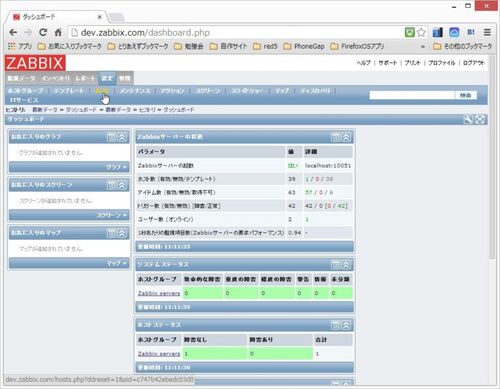
Task: Go back with the browser back arrow
Action: (x=13, y=32)
